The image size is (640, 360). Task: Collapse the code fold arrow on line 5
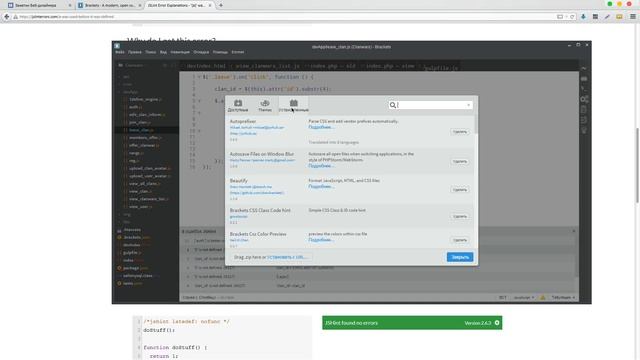(199, 100)
